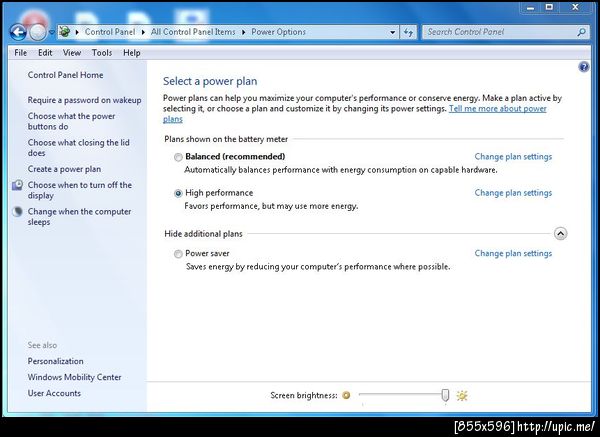Open the View menu
Screen dimensions: 600x437
72,53
